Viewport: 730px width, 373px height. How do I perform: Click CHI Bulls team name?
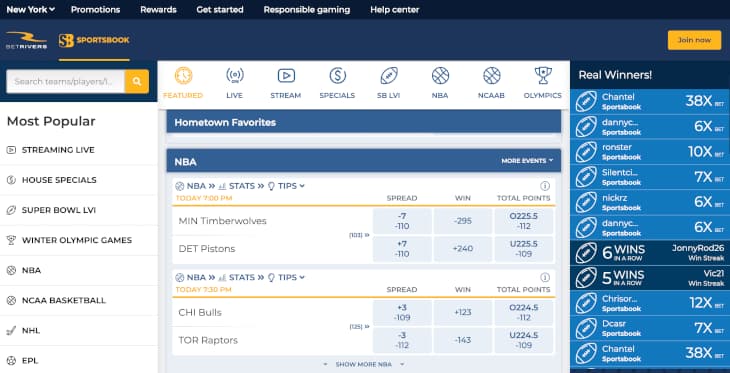tap(200, 312)
